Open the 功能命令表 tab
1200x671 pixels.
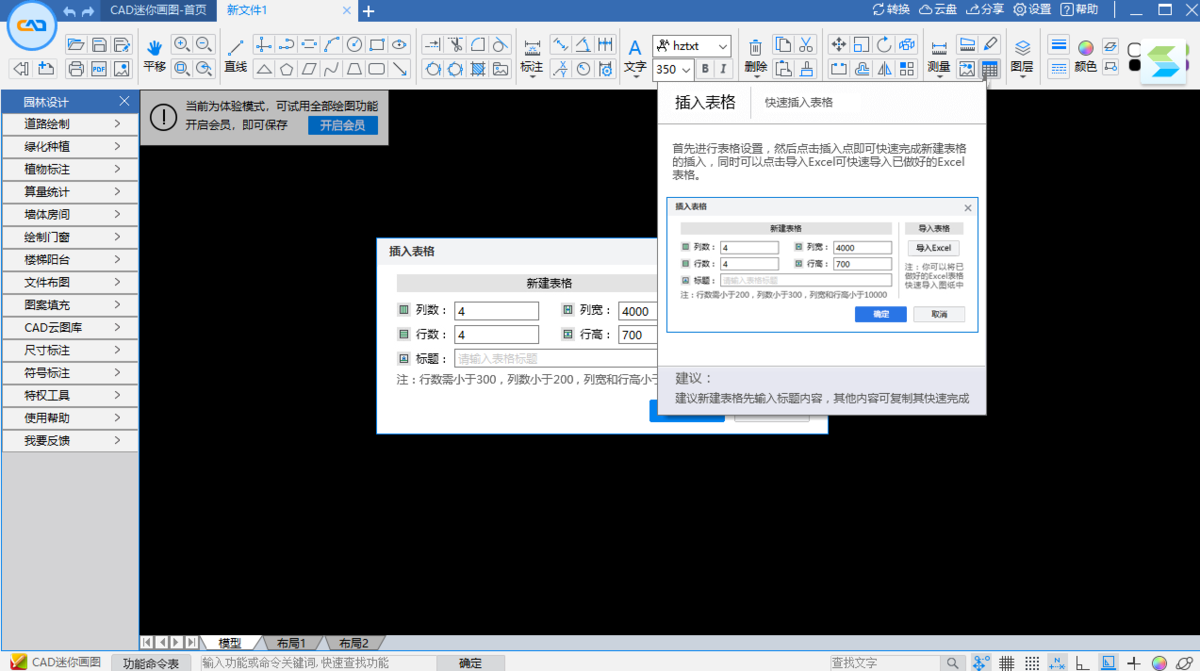click(151, 663)
